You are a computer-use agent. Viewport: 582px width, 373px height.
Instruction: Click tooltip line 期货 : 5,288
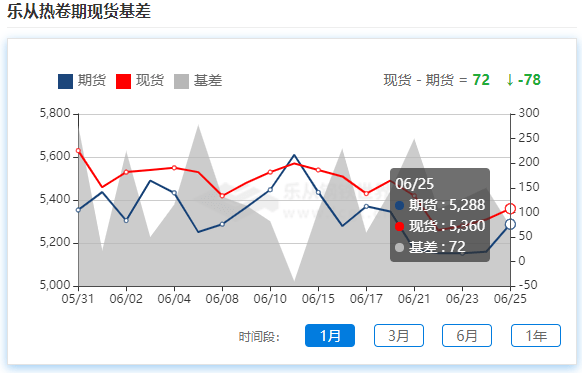coord(440,205)
